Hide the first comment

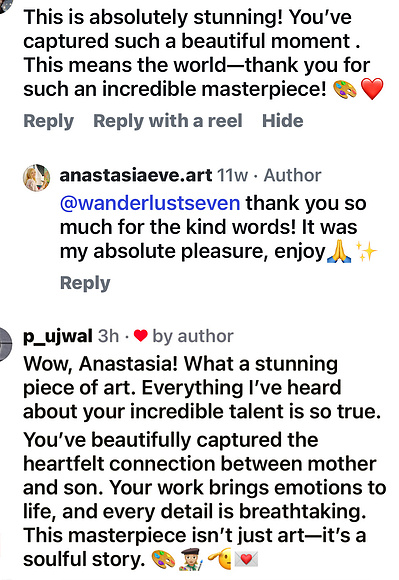(283, 121)
